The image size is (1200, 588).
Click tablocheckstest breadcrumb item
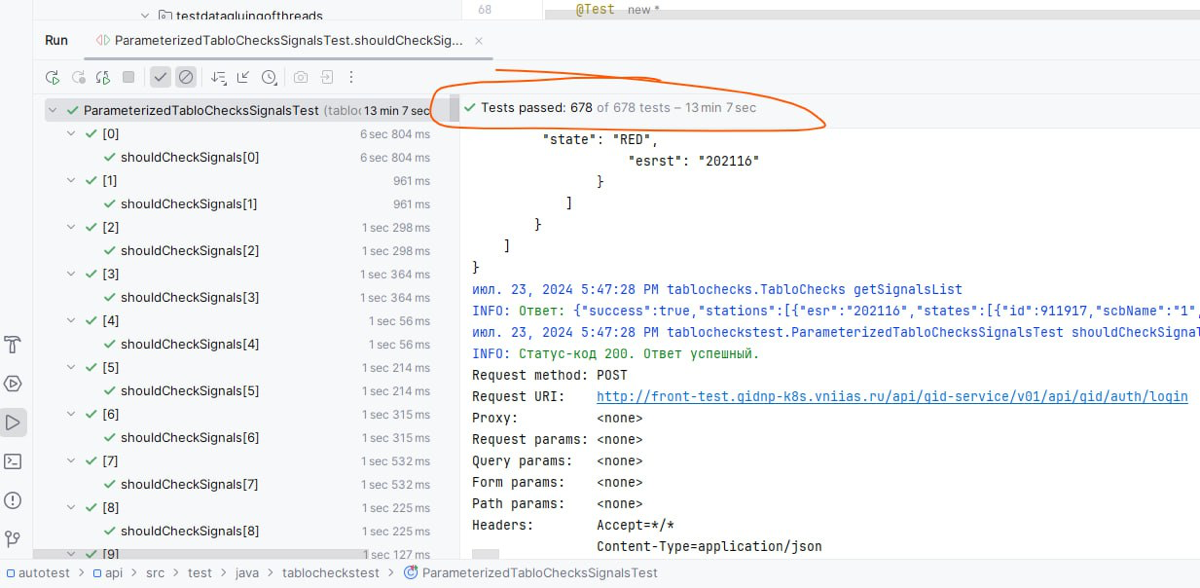pos(331,573)
